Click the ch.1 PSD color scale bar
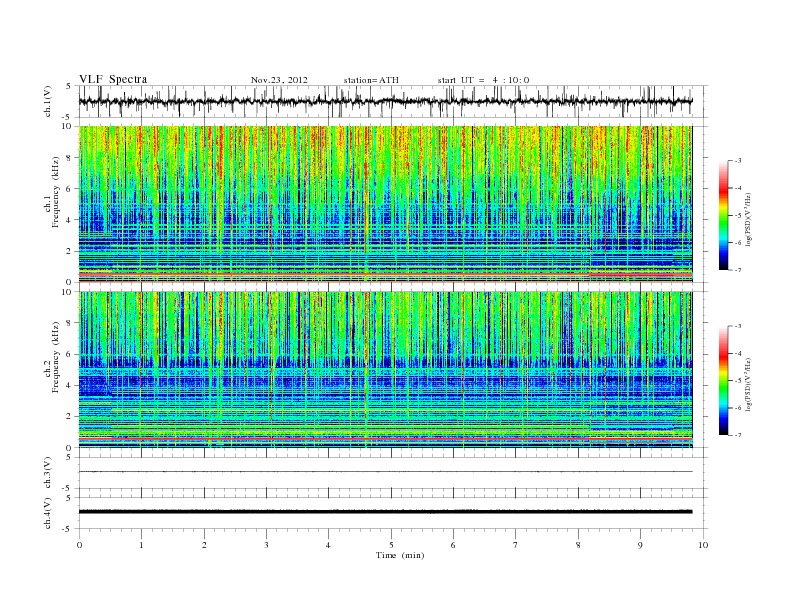The height and width of the screenshot is (612, 792). click(724, 216)
